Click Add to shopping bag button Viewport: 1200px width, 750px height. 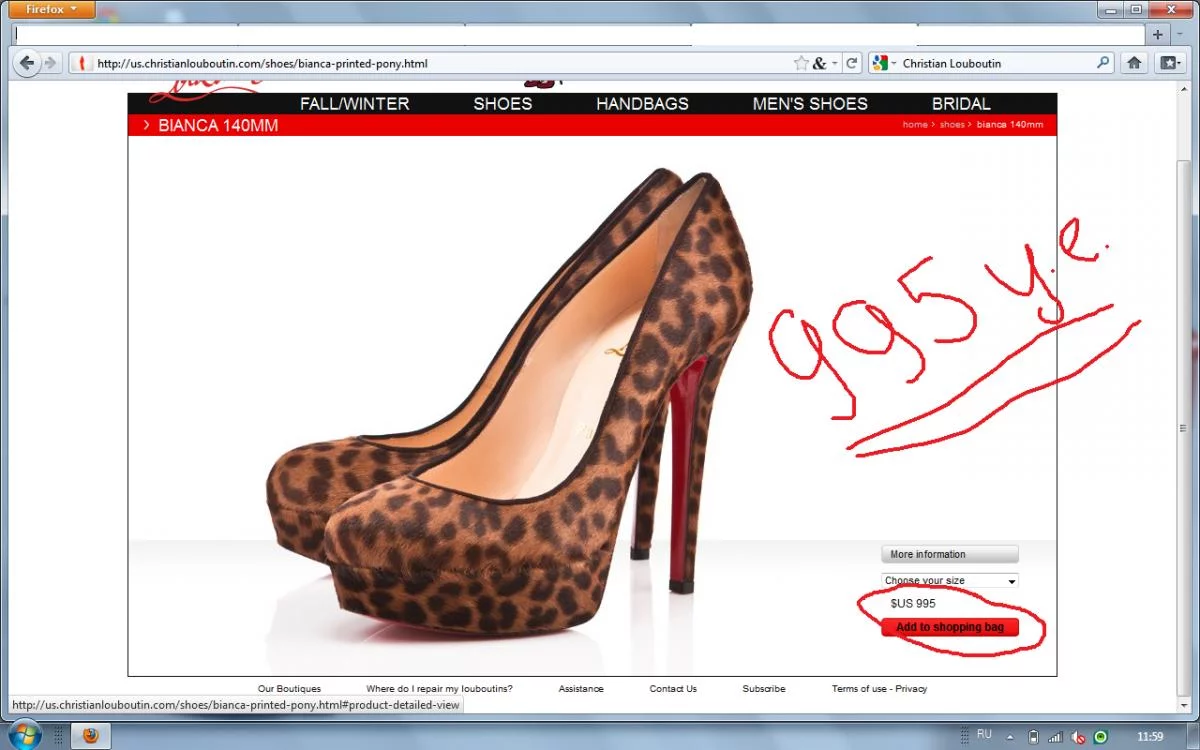pos(949,627)
